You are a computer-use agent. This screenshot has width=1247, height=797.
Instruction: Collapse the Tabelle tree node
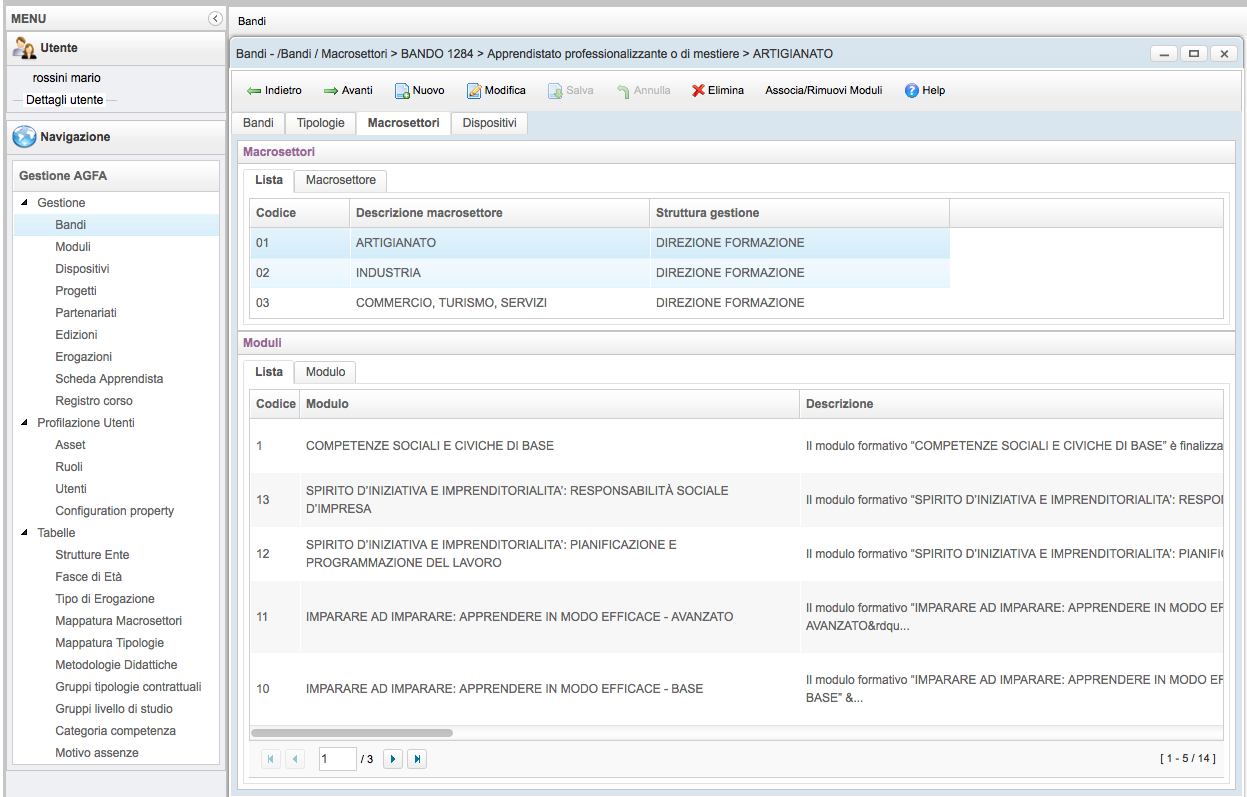(25, 533)
